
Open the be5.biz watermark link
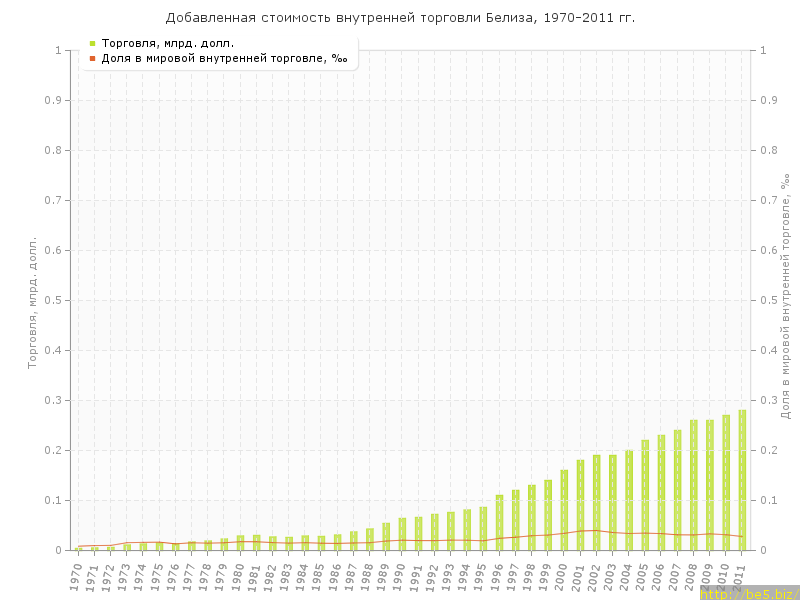749,593
